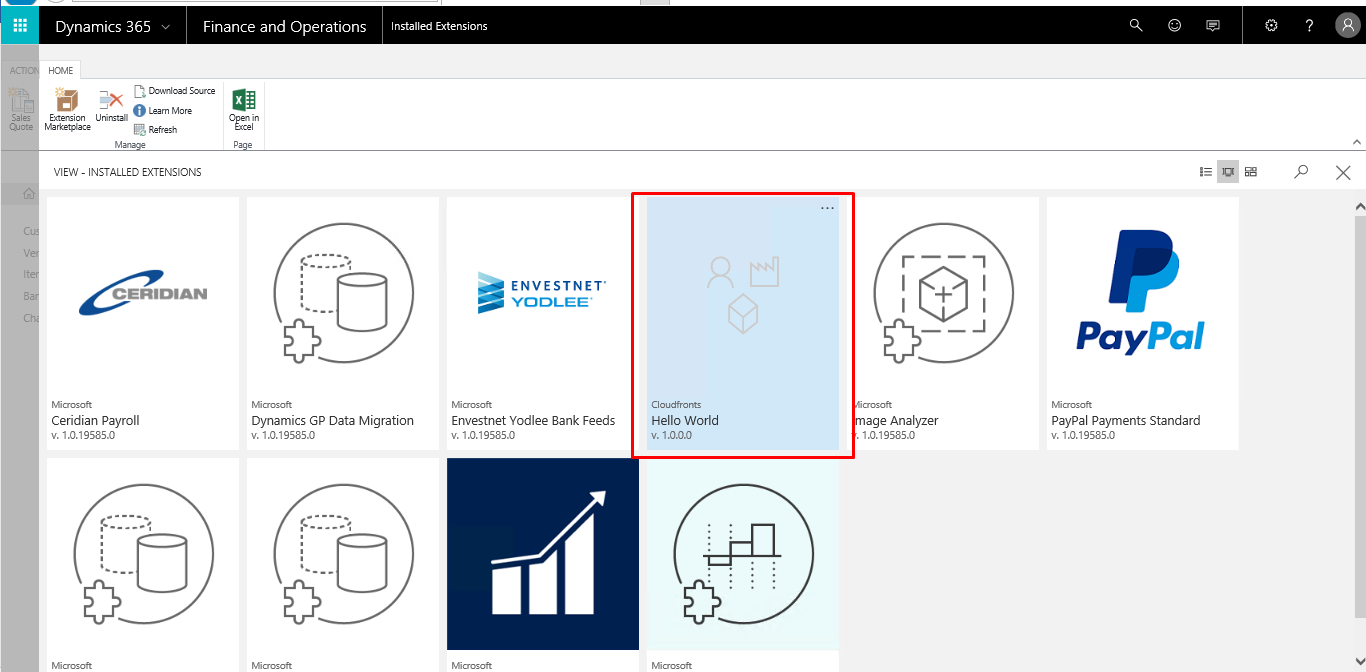Viewport: 1366px width, 672px height.
Task: Click the Sales Quote ribbon icon
Action: click(21, 109)
